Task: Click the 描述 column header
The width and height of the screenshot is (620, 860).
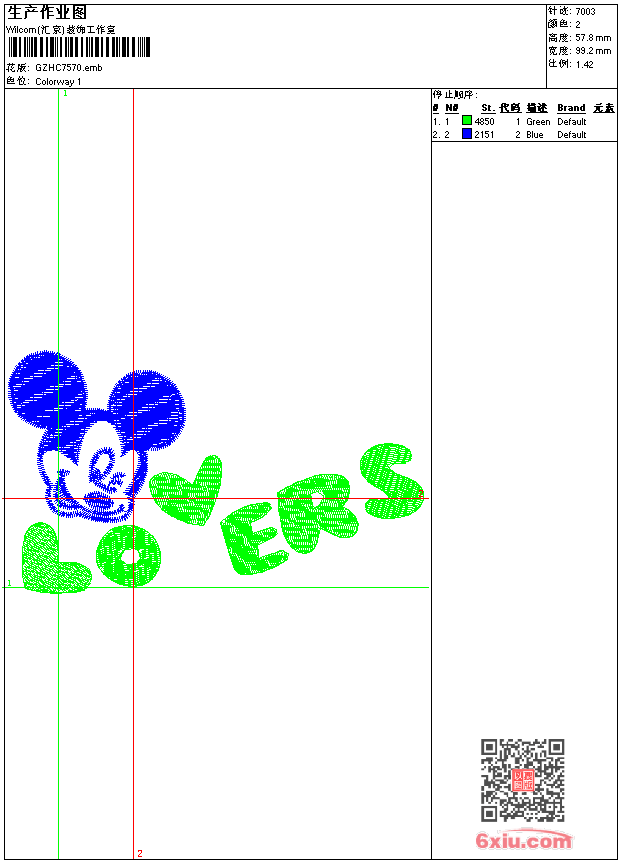Action: (537, 108)
